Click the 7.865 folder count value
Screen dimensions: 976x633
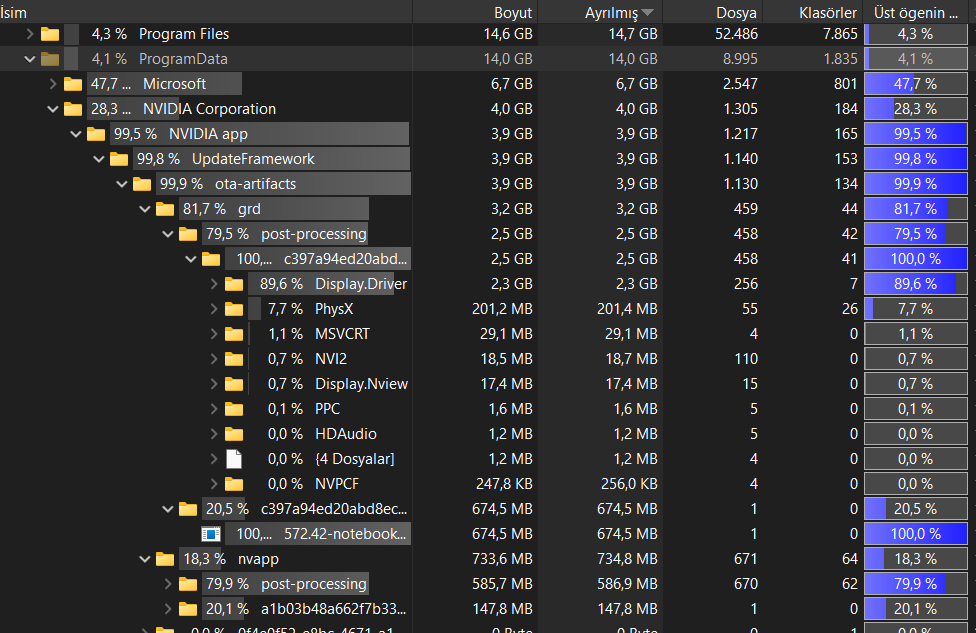840,34
